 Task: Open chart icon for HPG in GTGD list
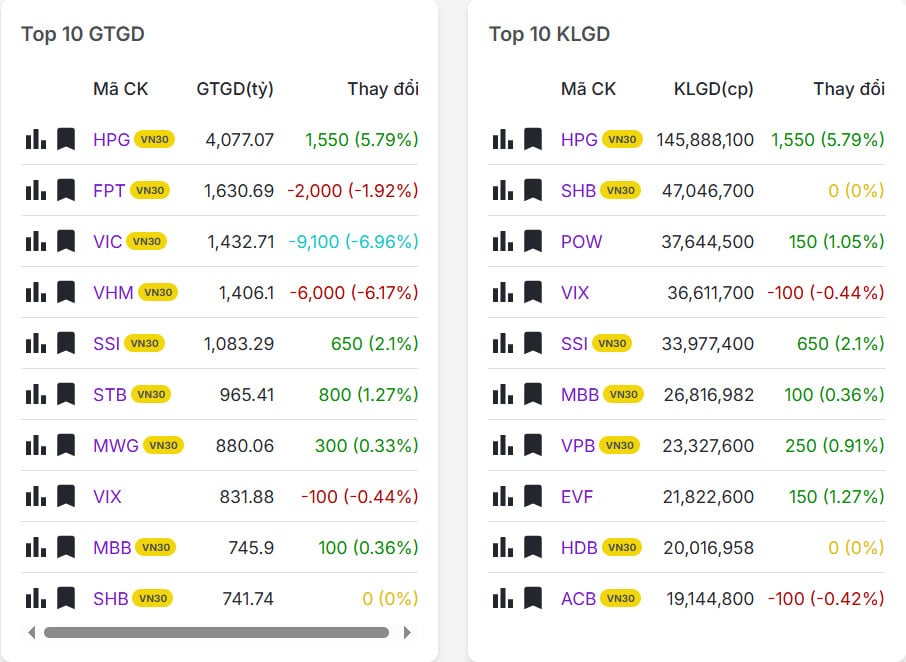coord(36,139)
